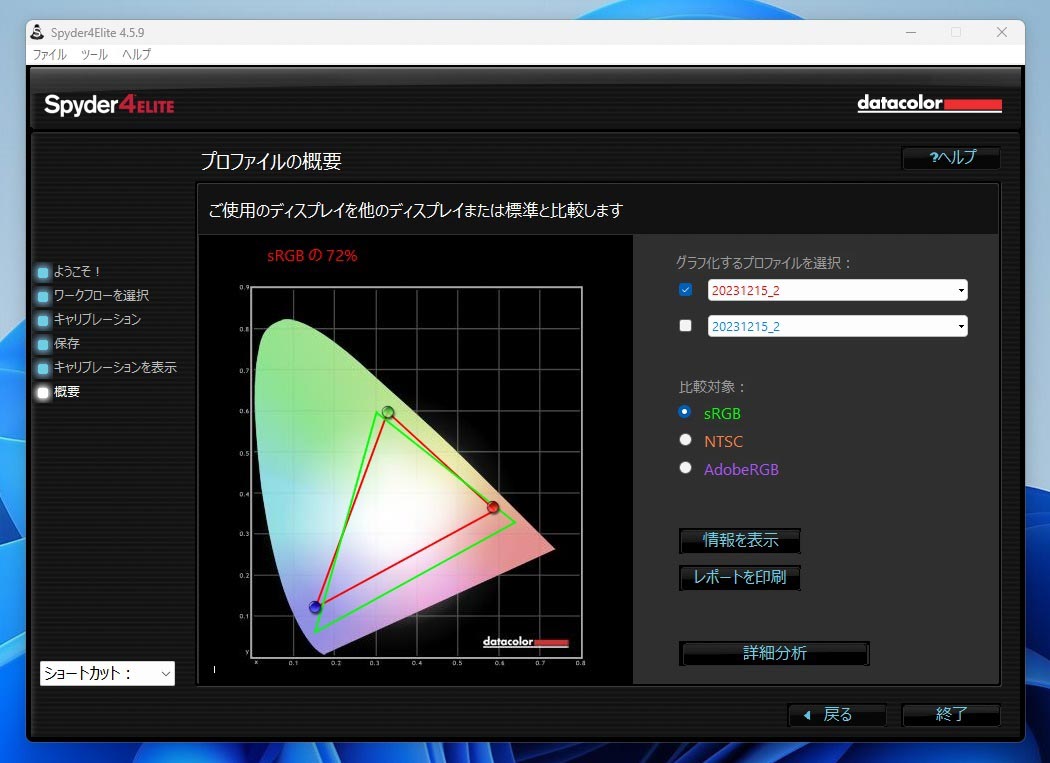The height and width of the screenshot is (763, 1050).
Task: Open the ツール menu
Action: point(94,54)
